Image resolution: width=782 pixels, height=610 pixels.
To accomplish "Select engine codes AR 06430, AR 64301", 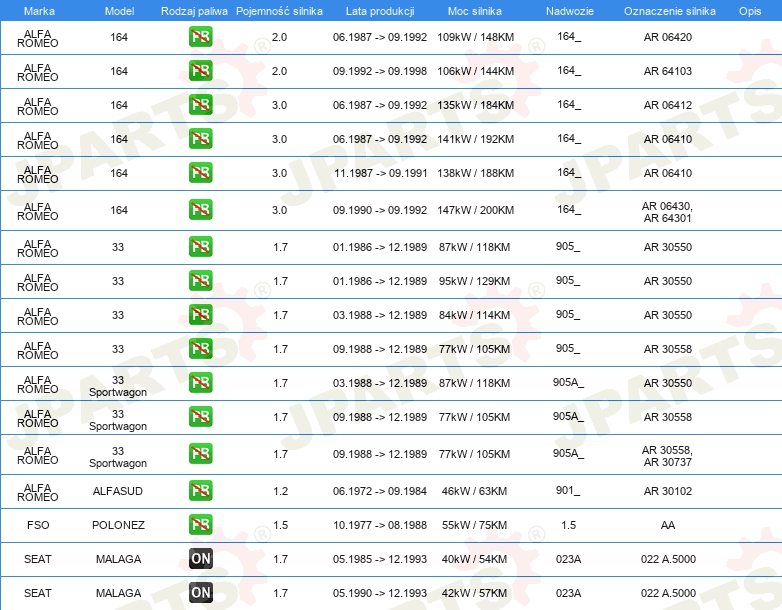I will pos(667,212).
